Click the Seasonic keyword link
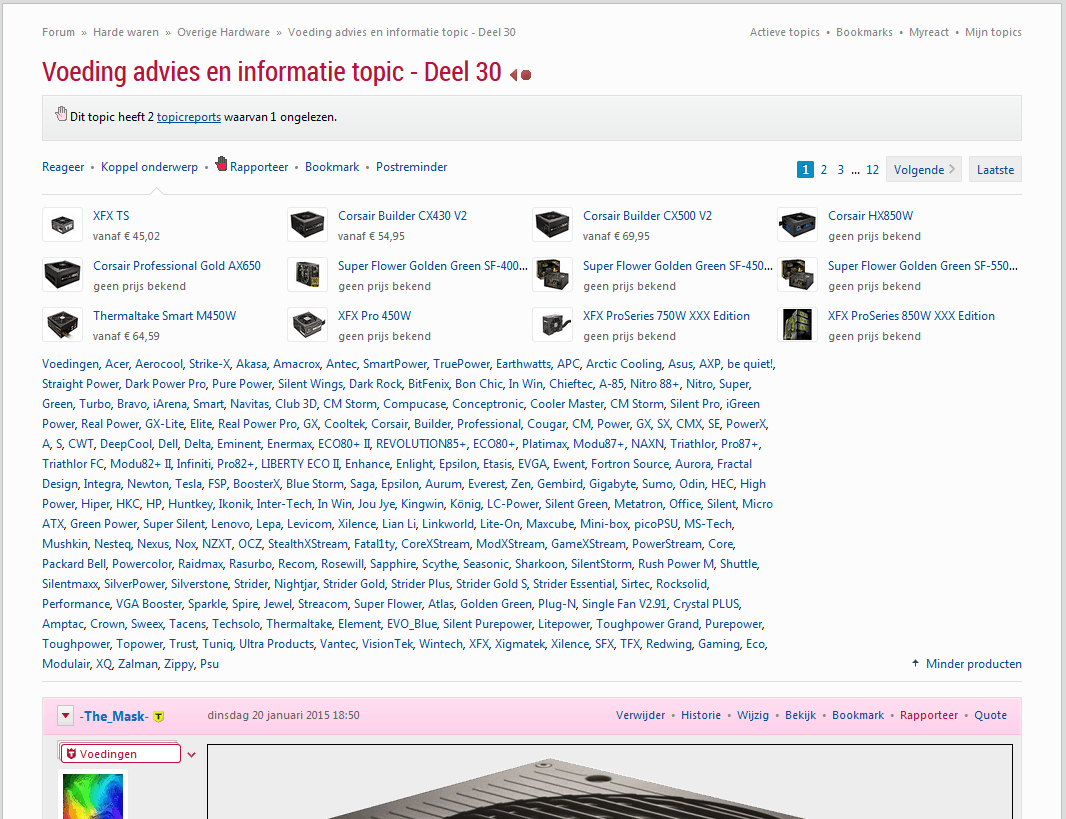The width and height of the screenshot is (1066, 819). (x=485, y=563)
